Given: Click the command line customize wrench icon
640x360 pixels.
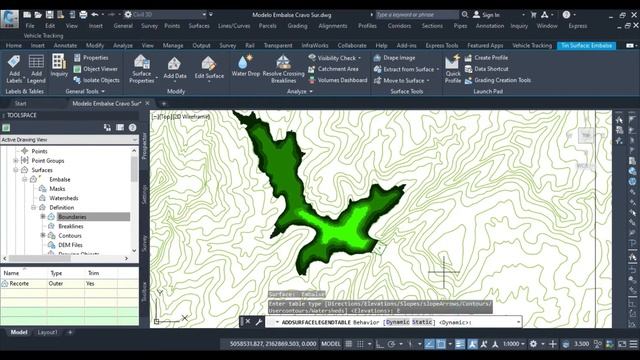Looking at the screenshot, I should [259, 322].
